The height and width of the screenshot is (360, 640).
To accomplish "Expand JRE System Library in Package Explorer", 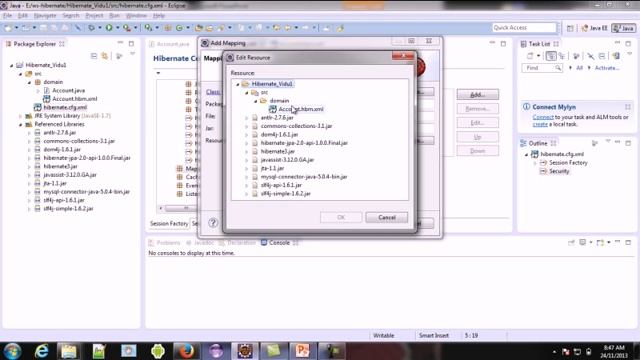I will 20,116.
